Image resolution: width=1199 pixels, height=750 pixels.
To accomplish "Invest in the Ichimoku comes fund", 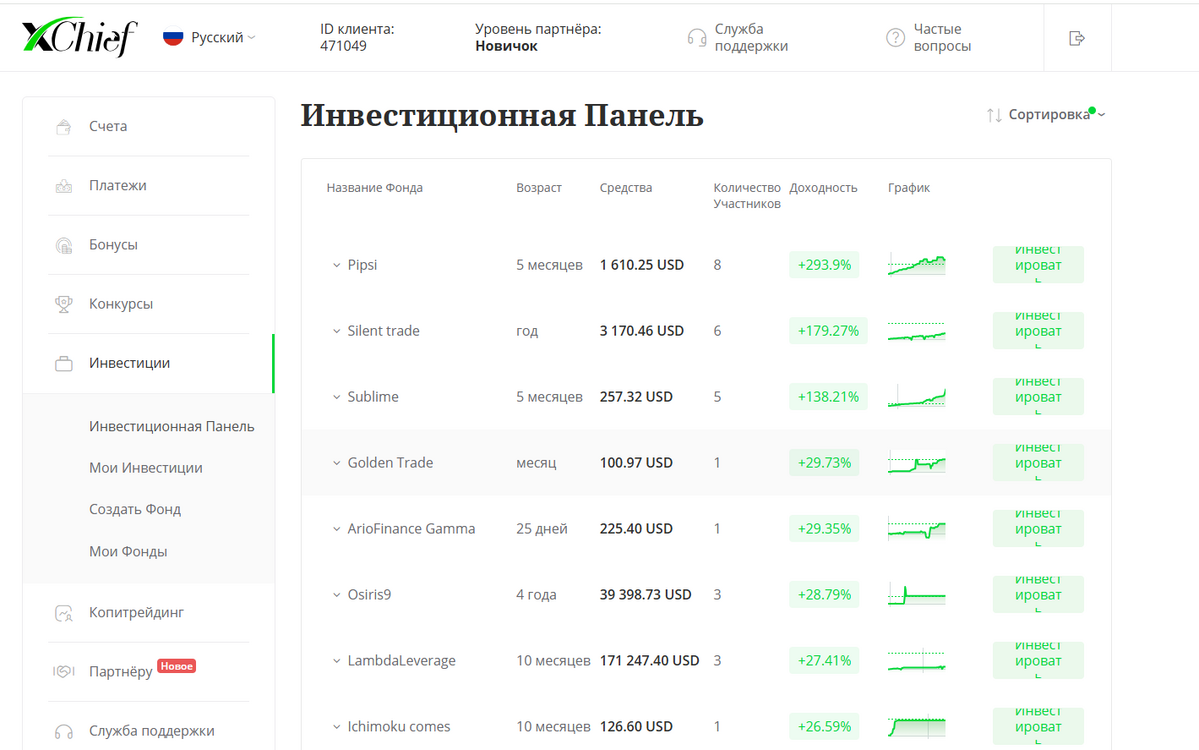I will pyautogui.click(x=1038, y=726).
